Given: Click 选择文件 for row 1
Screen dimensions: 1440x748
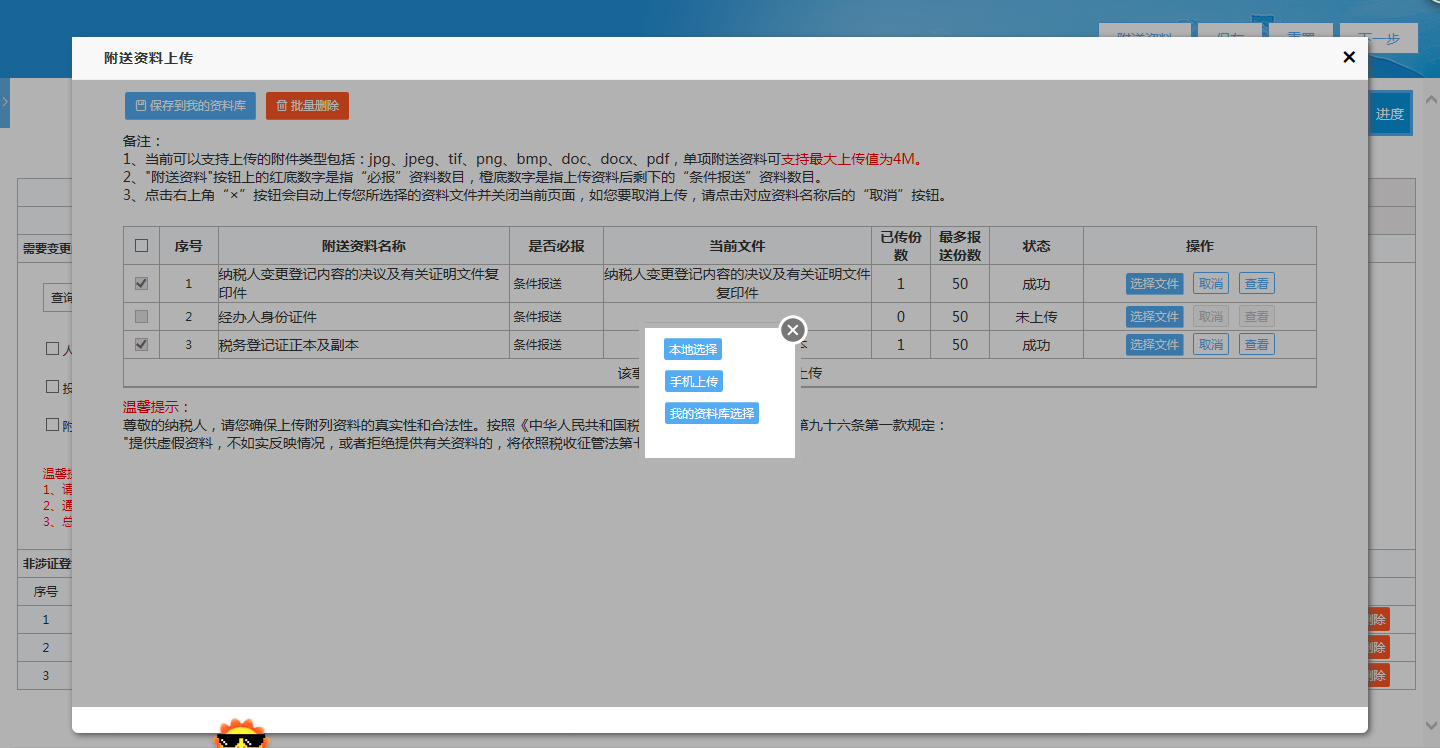Looking at the screenshot, I should coord(1155,284).
